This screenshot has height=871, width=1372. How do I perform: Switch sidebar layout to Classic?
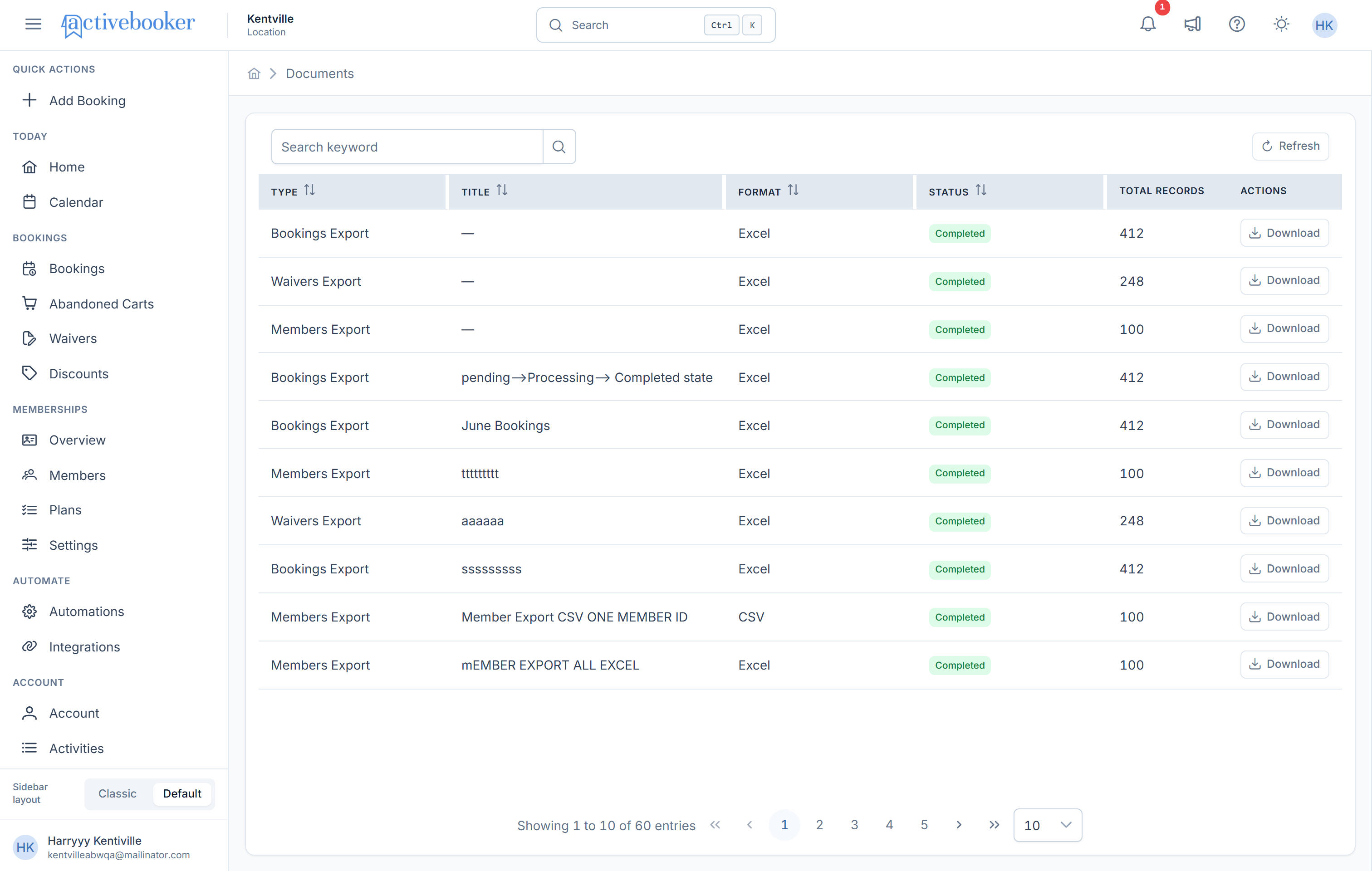[118, 793]
